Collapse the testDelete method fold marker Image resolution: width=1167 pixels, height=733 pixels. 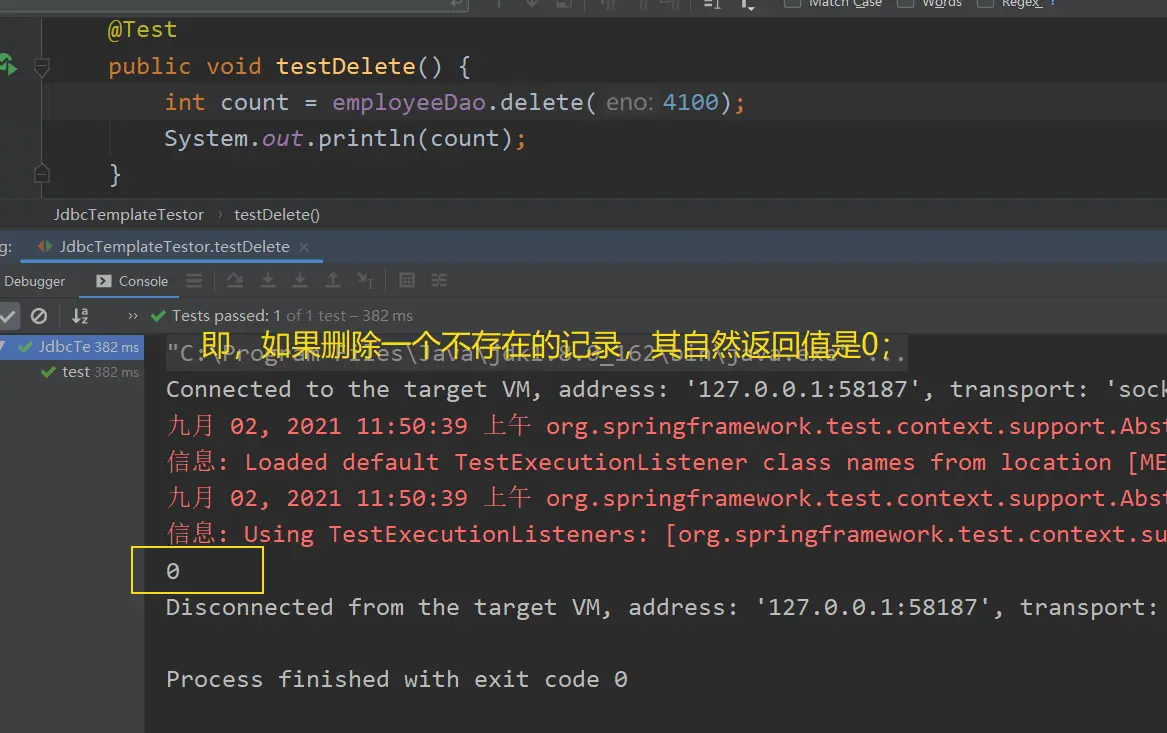[42, 67]
